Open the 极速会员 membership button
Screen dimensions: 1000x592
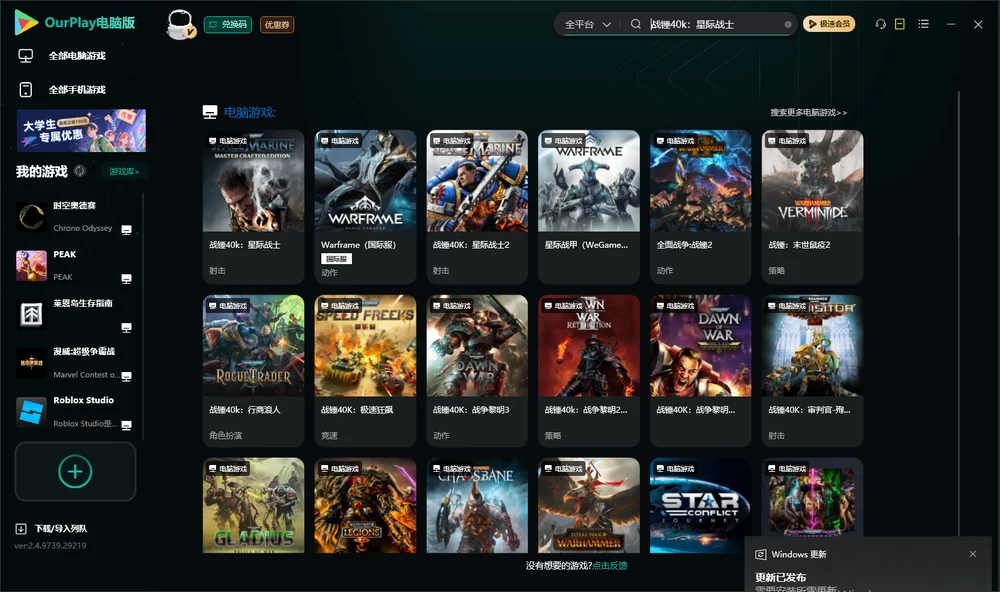pos(829,24)
